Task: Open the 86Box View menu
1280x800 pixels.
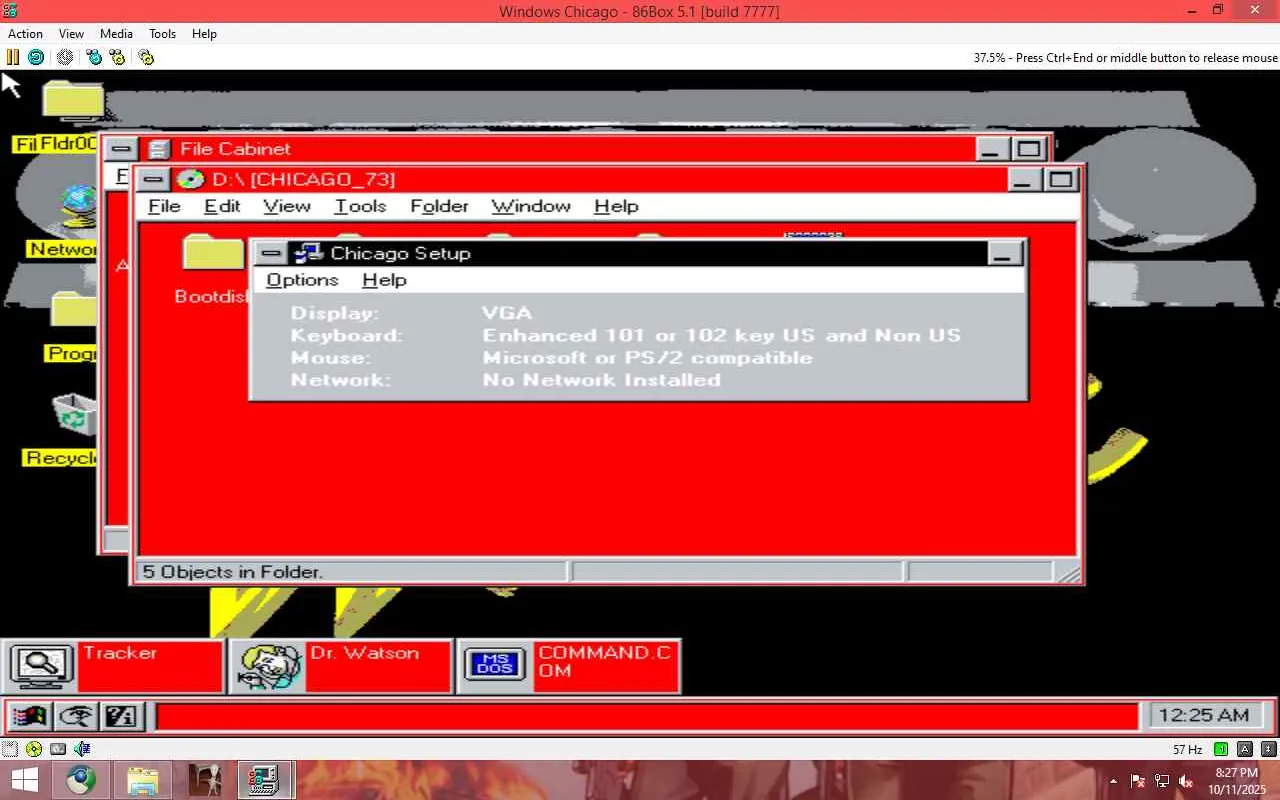Action: [71, 33]
